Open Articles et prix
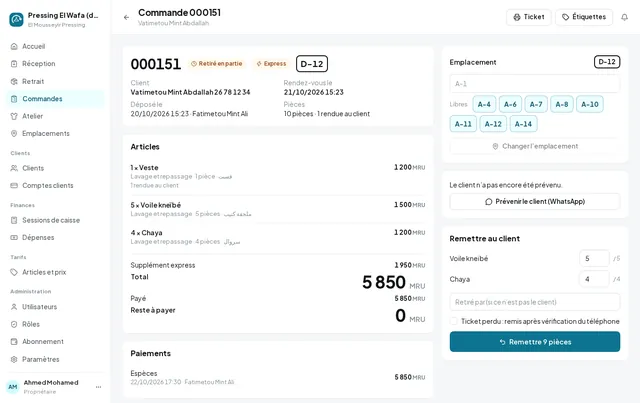Image resolution: width=640 pixels, height=403 pixels. tap(55, 272)
